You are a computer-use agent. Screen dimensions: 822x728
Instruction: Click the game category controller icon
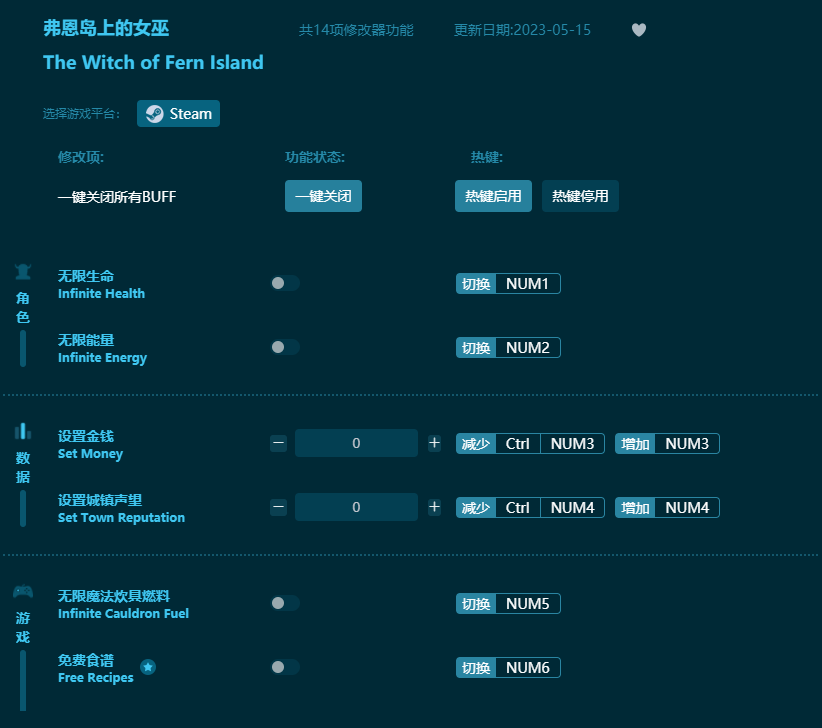tap(23, 591)
